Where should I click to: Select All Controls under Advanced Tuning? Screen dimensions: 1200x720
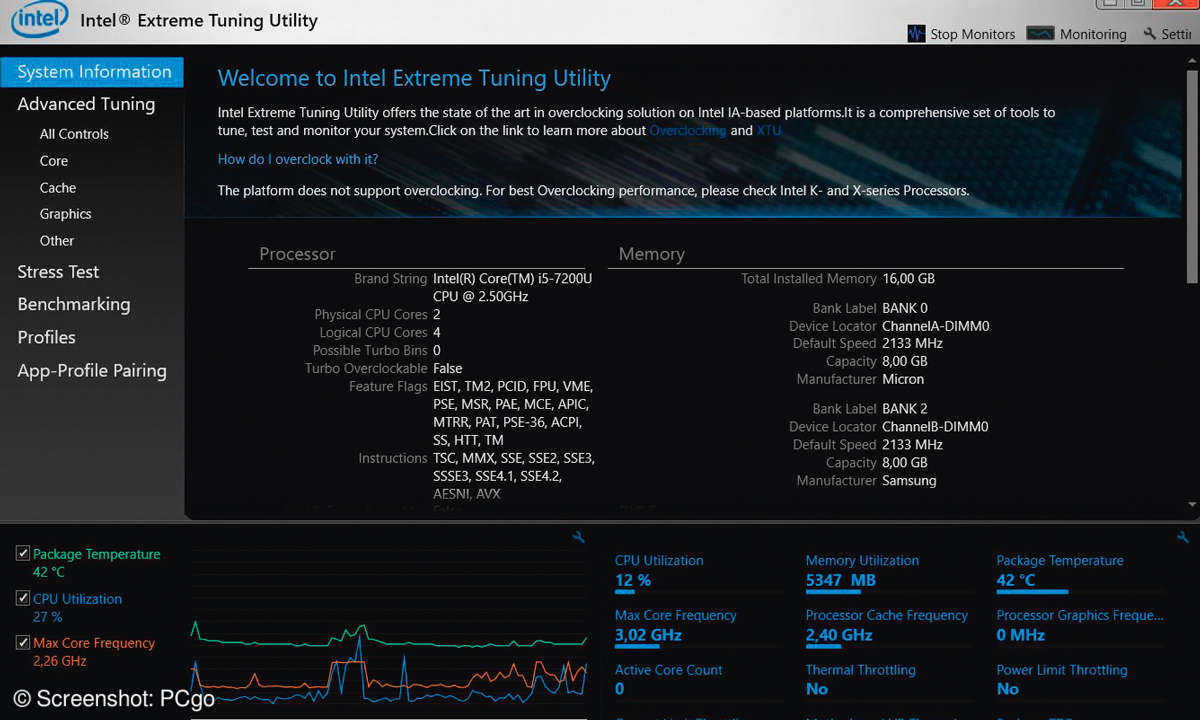click(x=74, y=134)
